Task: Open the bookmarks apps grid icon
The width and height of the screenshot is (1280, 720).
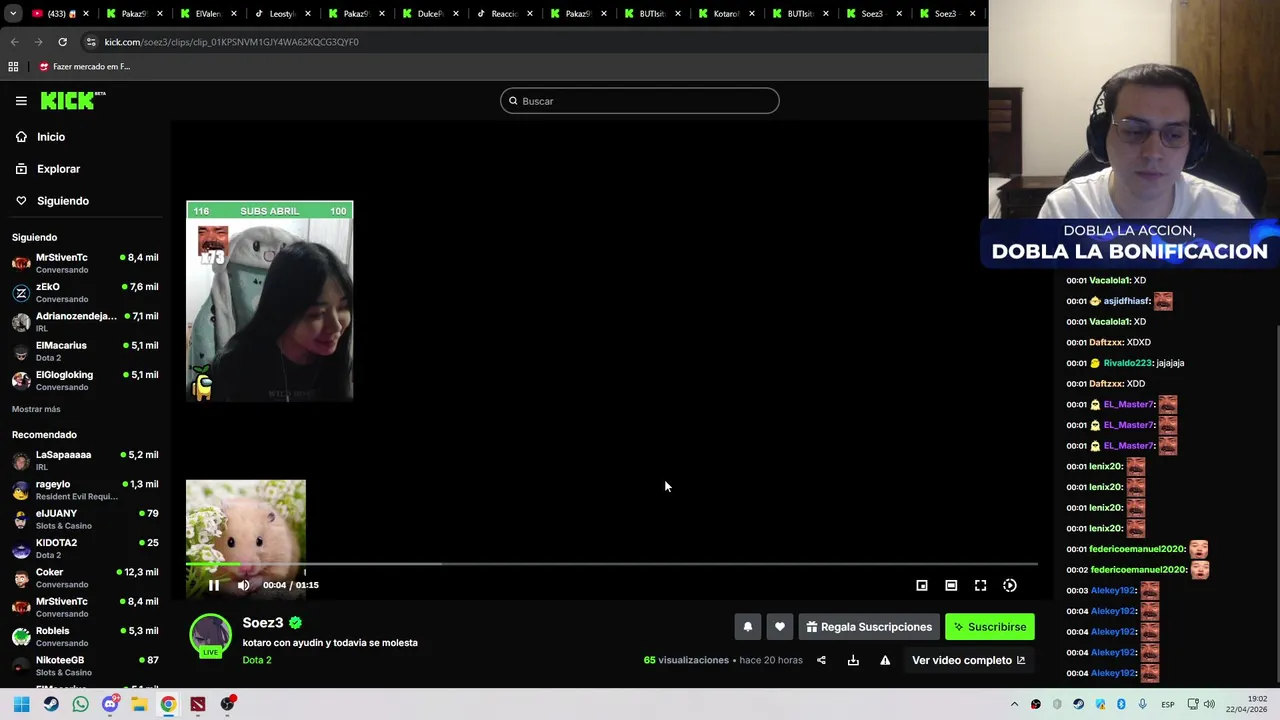Action: tap(13, 67)
